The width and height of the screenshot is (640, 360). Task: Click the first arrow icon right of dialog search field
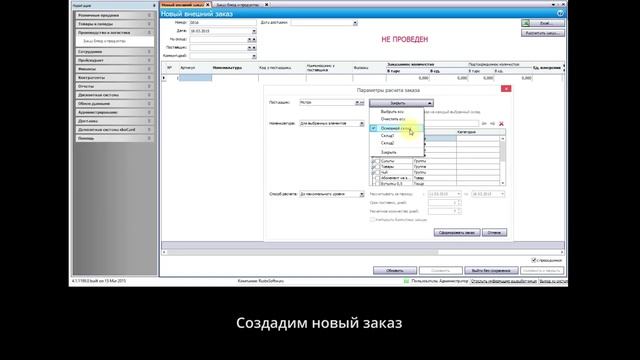(484, 124)
